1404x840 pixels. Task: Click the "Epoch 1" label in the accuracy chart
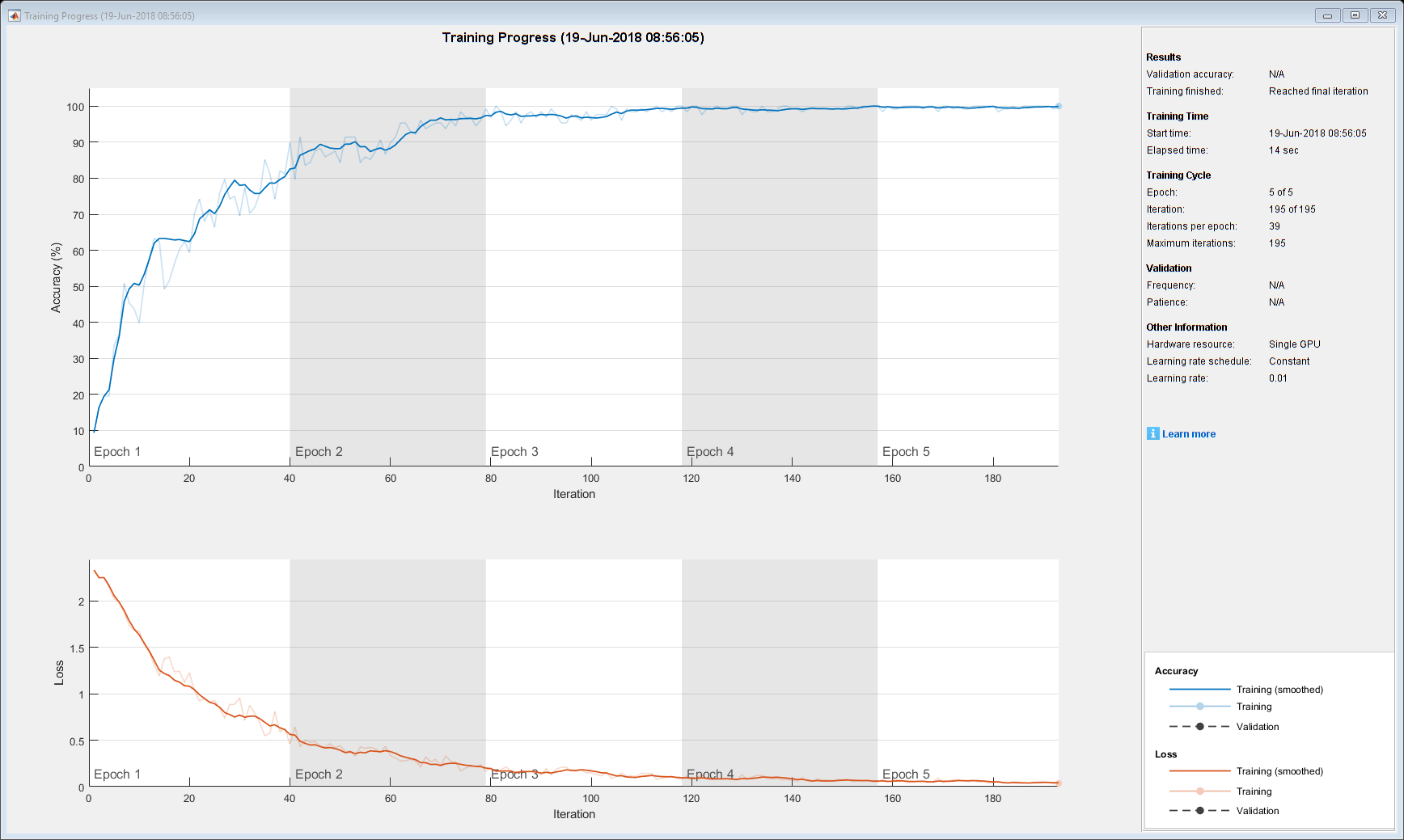click(x=117, y=452)
